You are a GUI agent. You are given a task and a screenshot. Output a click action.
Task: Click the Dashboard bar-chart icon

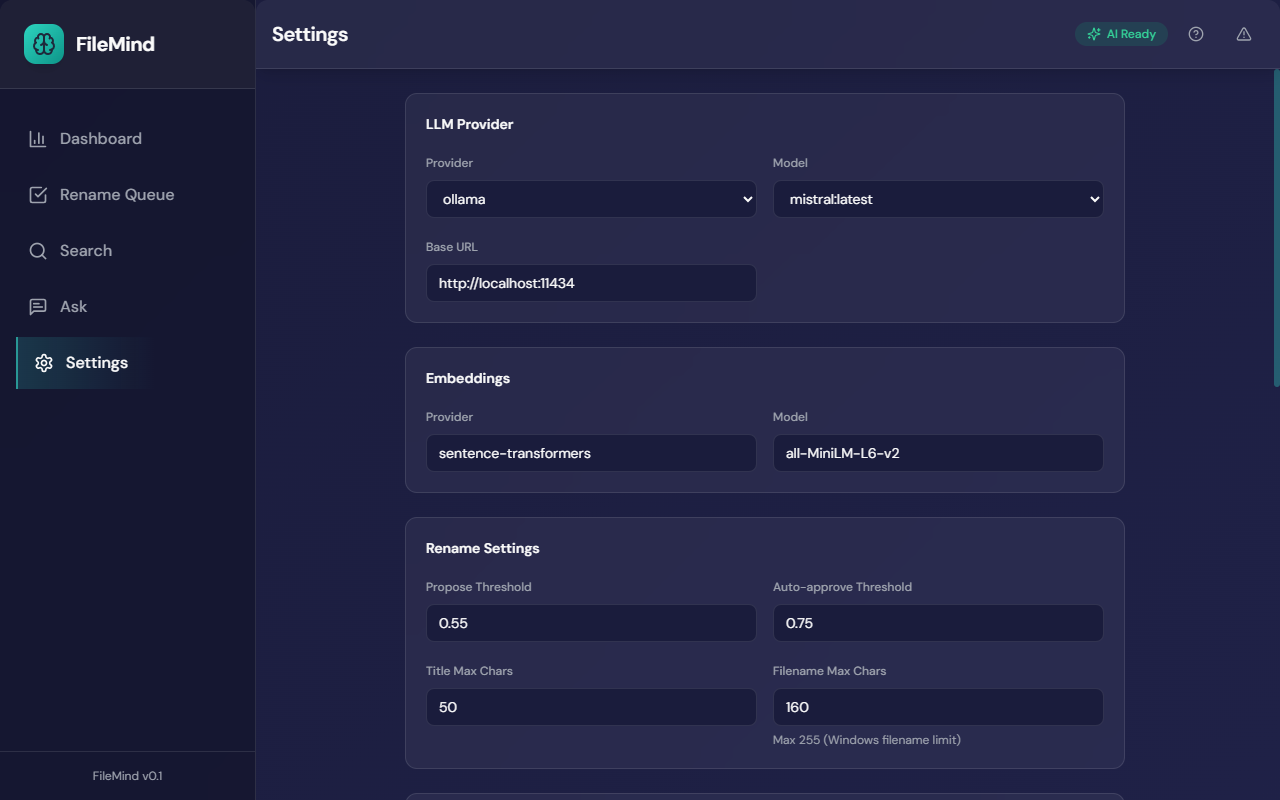pyautogui.click(x=37, y=138)
